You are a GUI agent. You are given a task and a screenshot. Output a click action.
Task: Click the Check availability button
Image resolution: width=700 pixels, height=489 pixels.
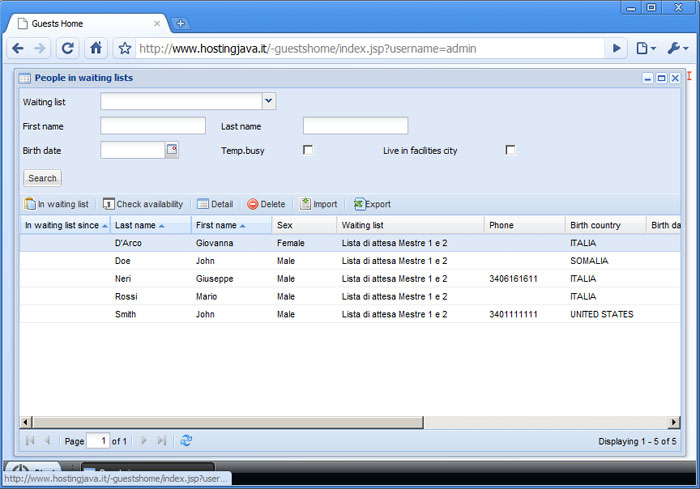(x=143, y=204)
